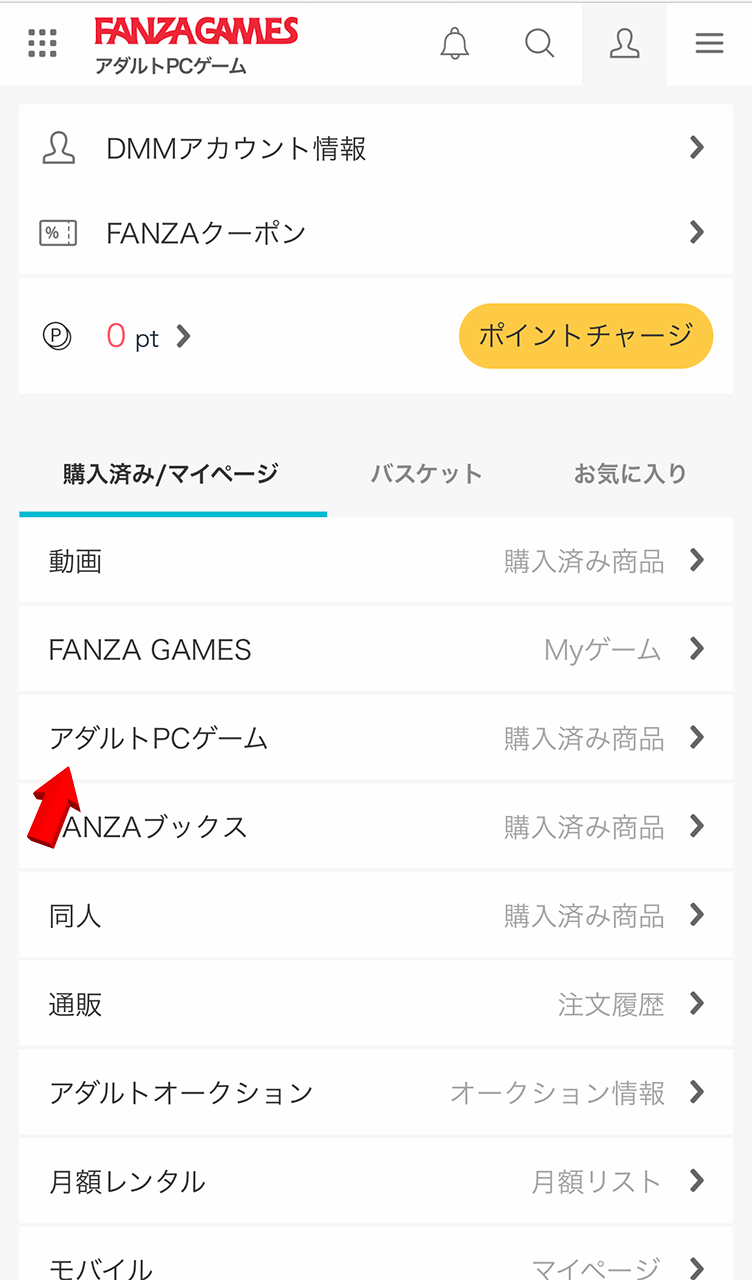Open 同人 purchased items row

[x=375, y=915]
